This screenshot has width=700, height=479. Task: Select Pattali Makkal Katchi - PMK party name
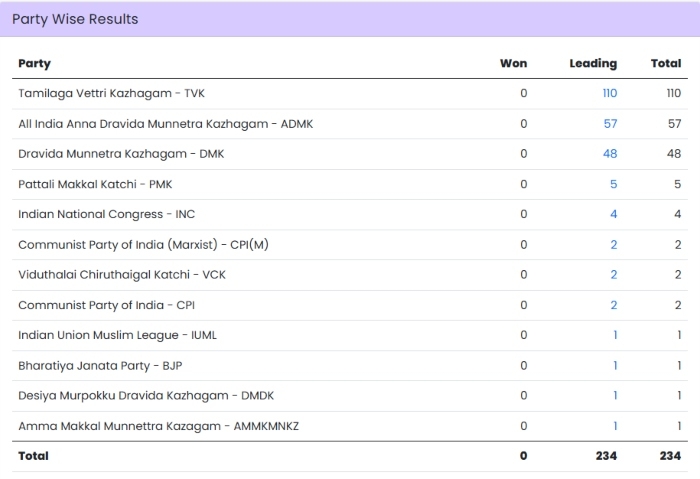(95, 184)
